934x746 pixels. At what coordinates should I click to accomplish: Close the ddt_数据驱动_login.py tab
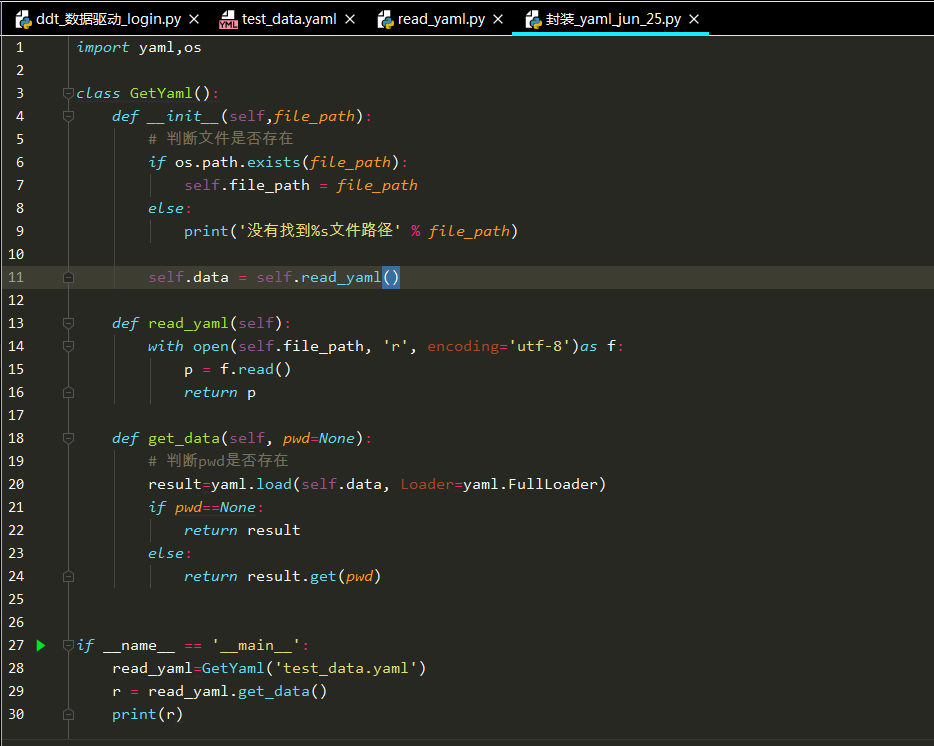194,19
